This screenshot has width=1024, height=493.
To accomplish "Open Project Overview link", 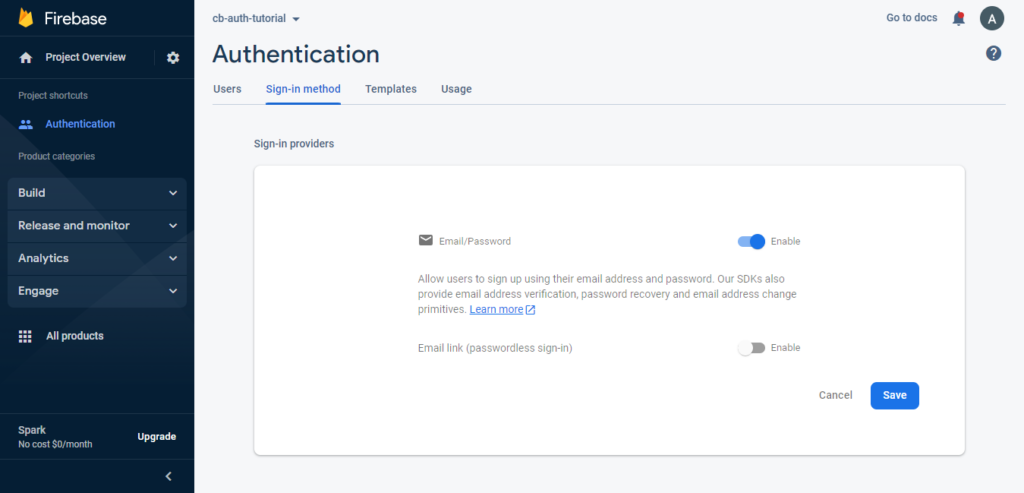I will (86, 57).
